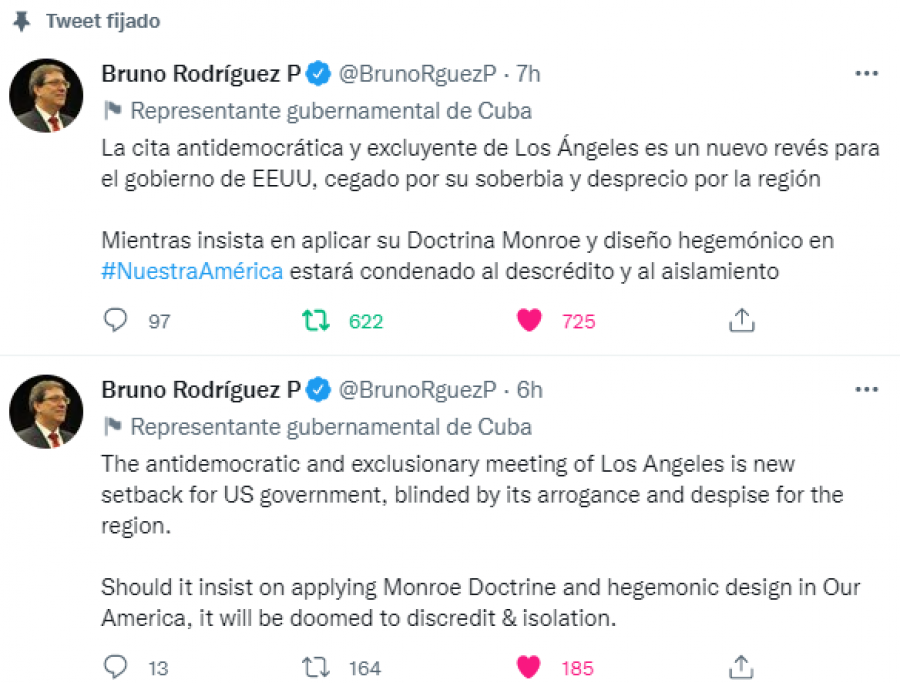Image resolution: width=900 pixels, height=683 pixels.
Task: Click the 7h timestamp on first tweet
Action: tap(528, 74)
